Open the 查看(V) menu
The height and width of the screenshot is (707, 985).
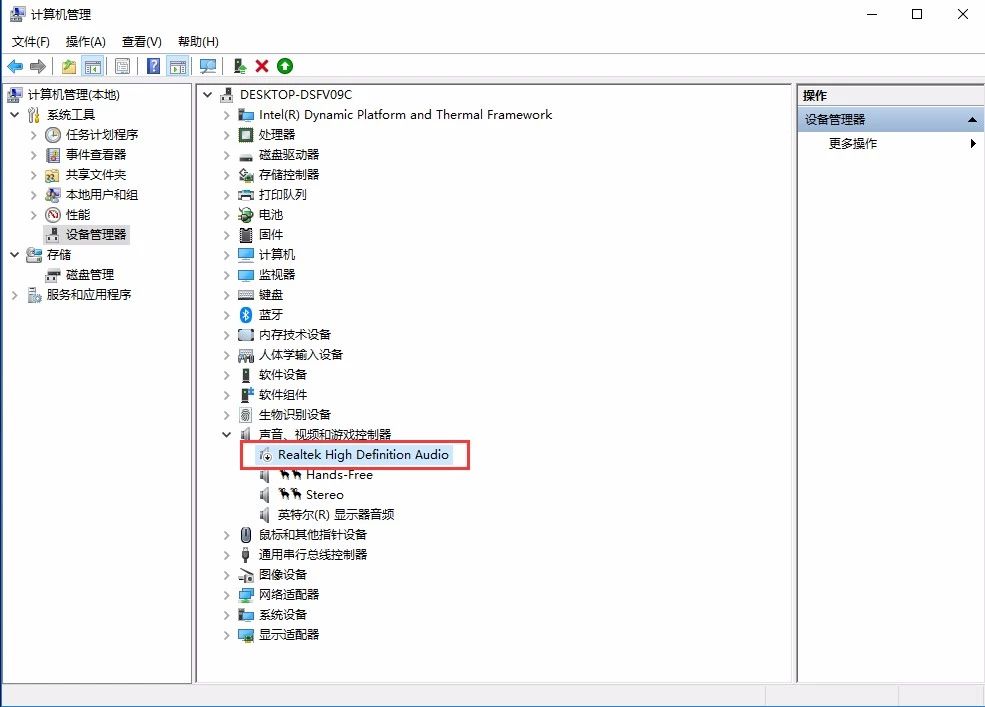coord(141,41)
